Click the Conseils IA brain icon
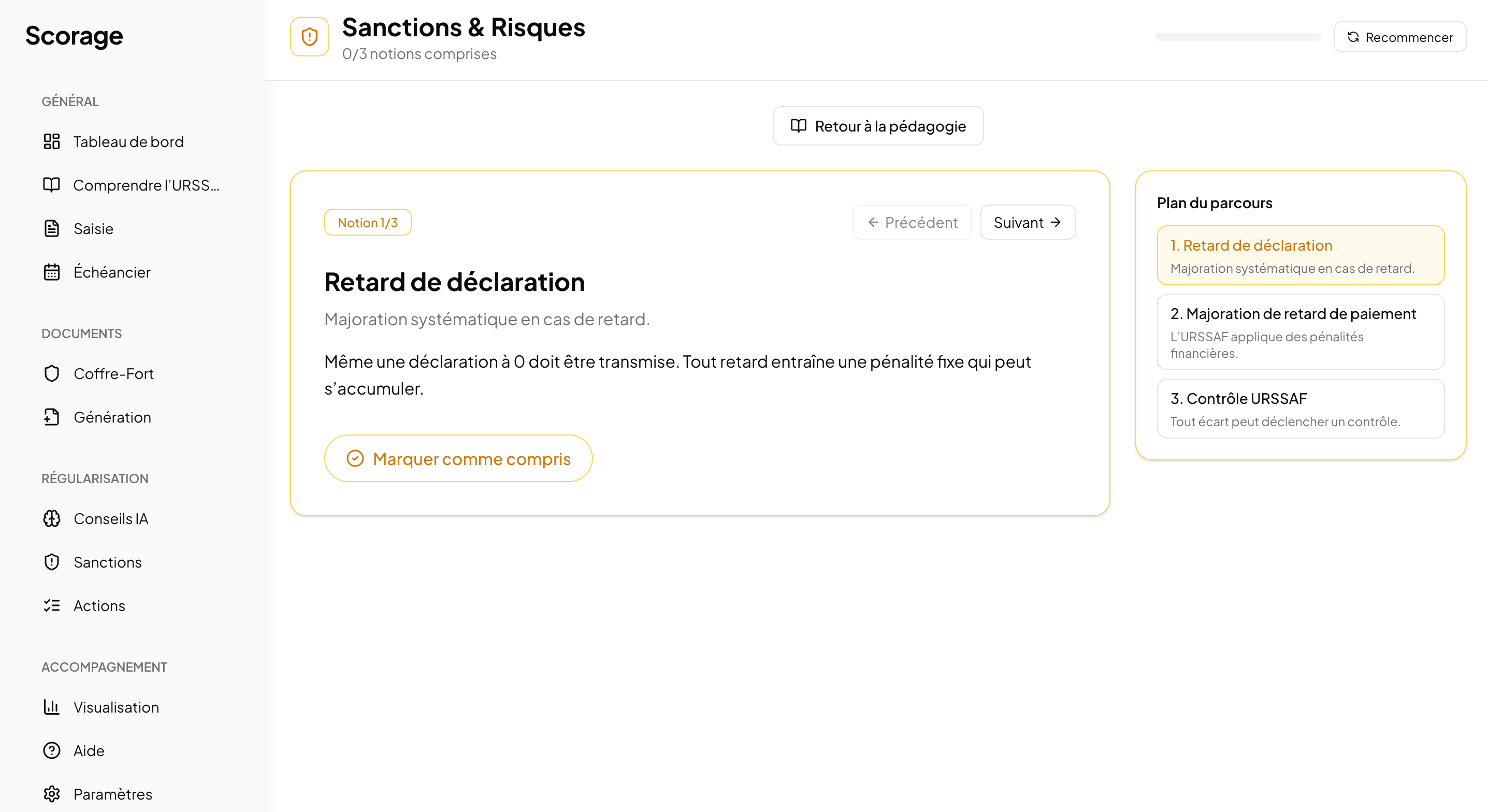The image size is (1488, 812). (52, 518)
